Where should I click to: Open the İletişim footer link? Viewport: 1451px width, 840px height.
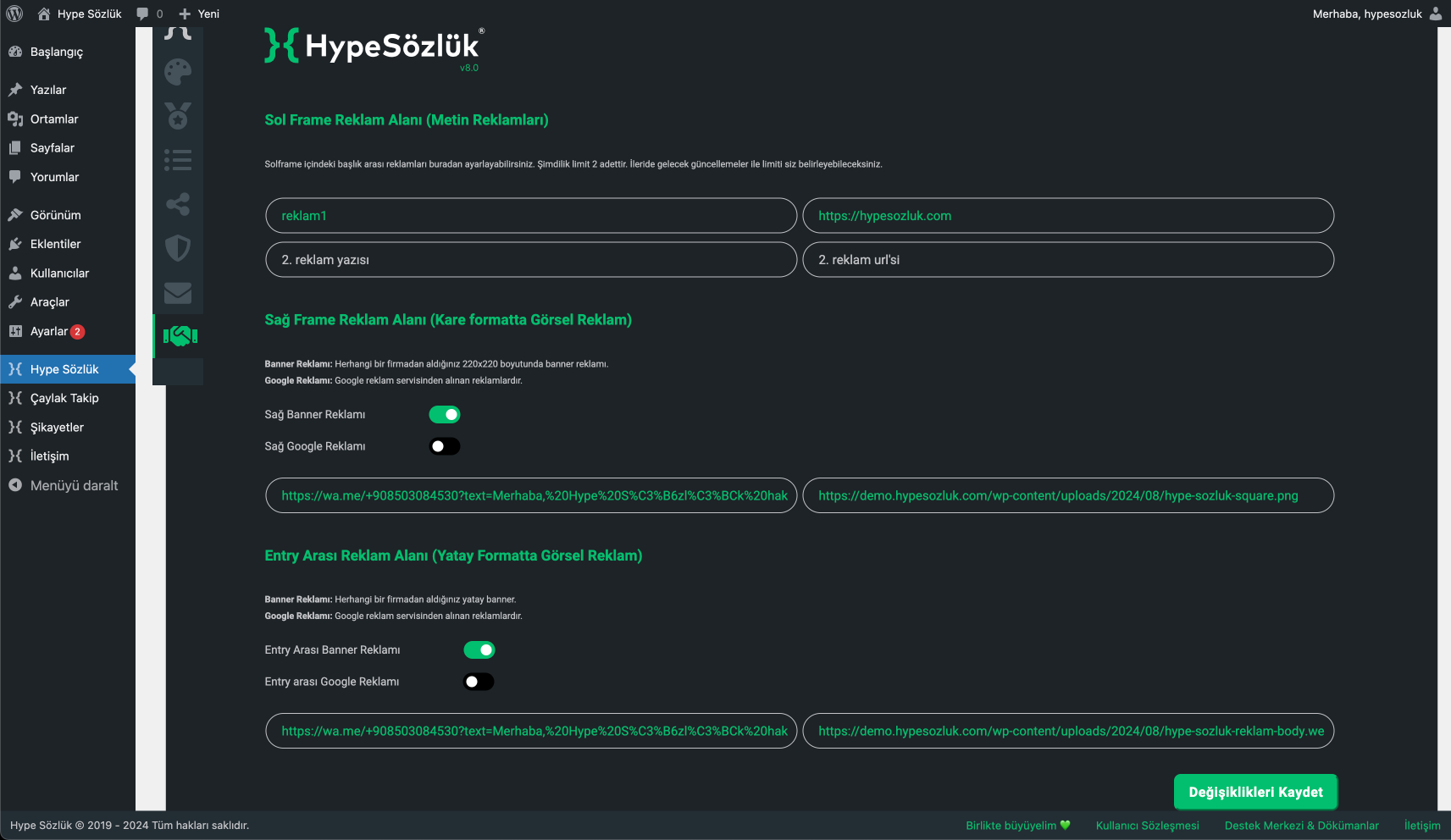(1422, 826)
